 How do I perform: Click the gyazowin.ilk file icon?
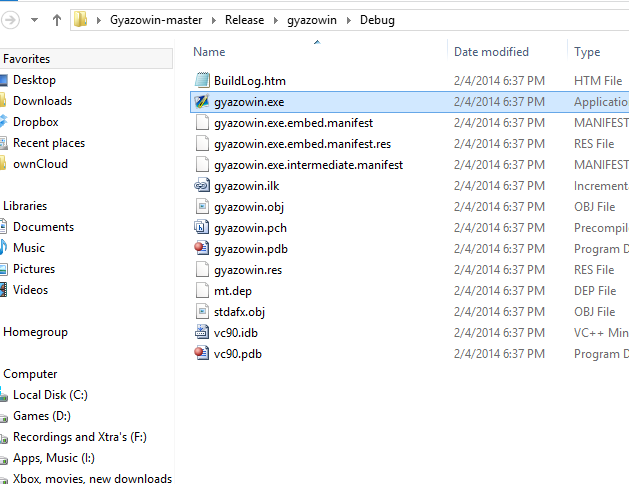pyautogui.click(x=201, y=186)
